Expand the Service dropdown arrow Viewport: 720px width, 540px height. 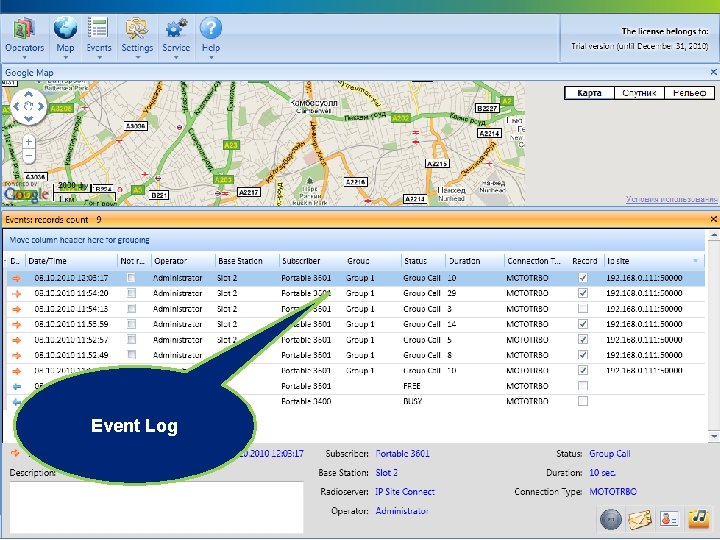click(176, 58)
